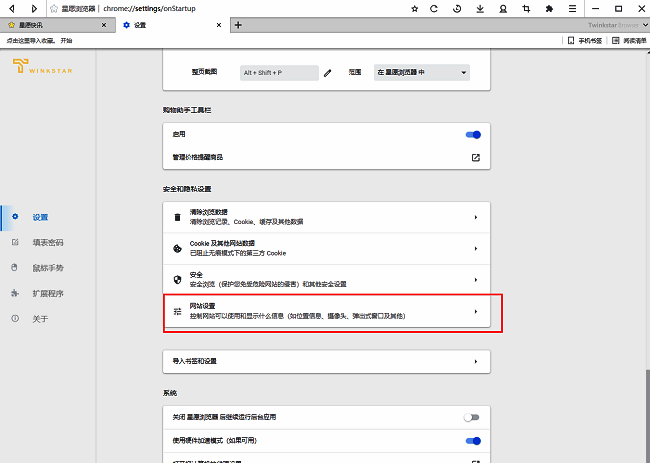Open the 安全 safe browsing row
This screenshot has width=650, height=463.
tap(326, 280)
